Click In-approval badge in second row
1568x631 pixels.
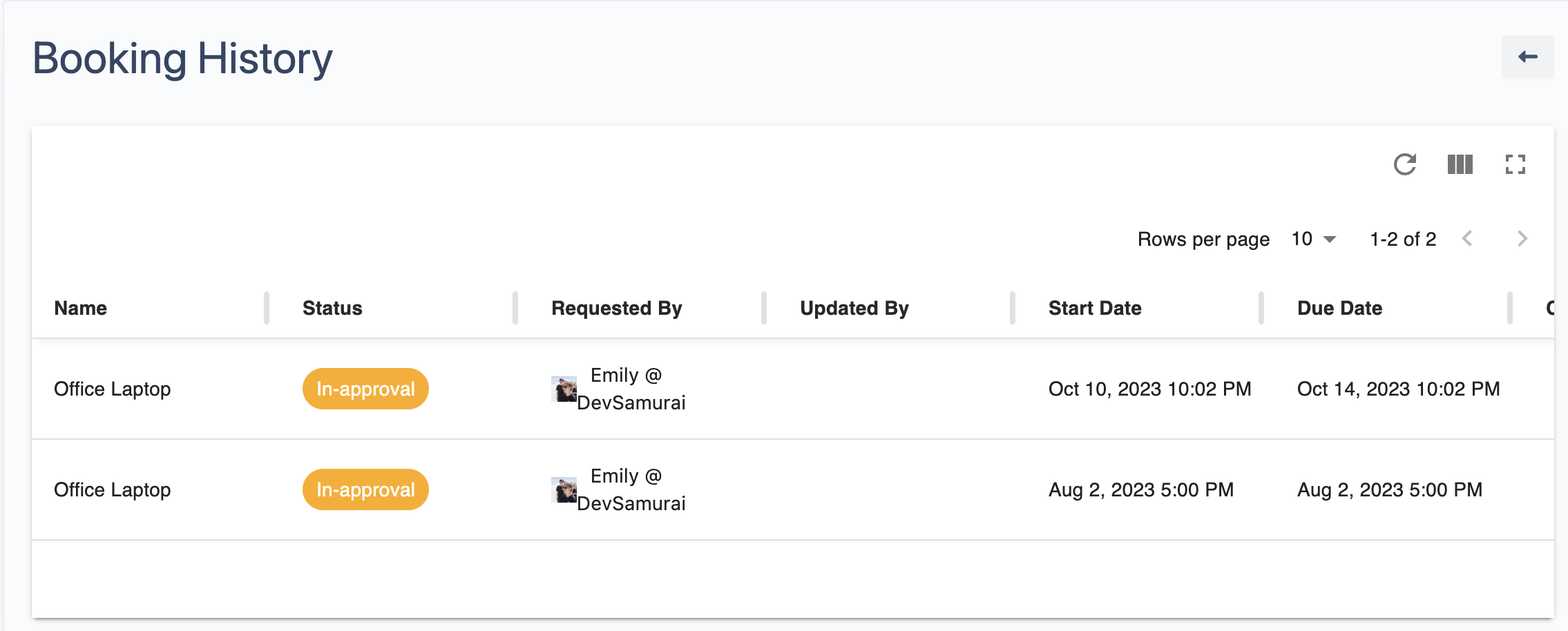coord(365,490)
